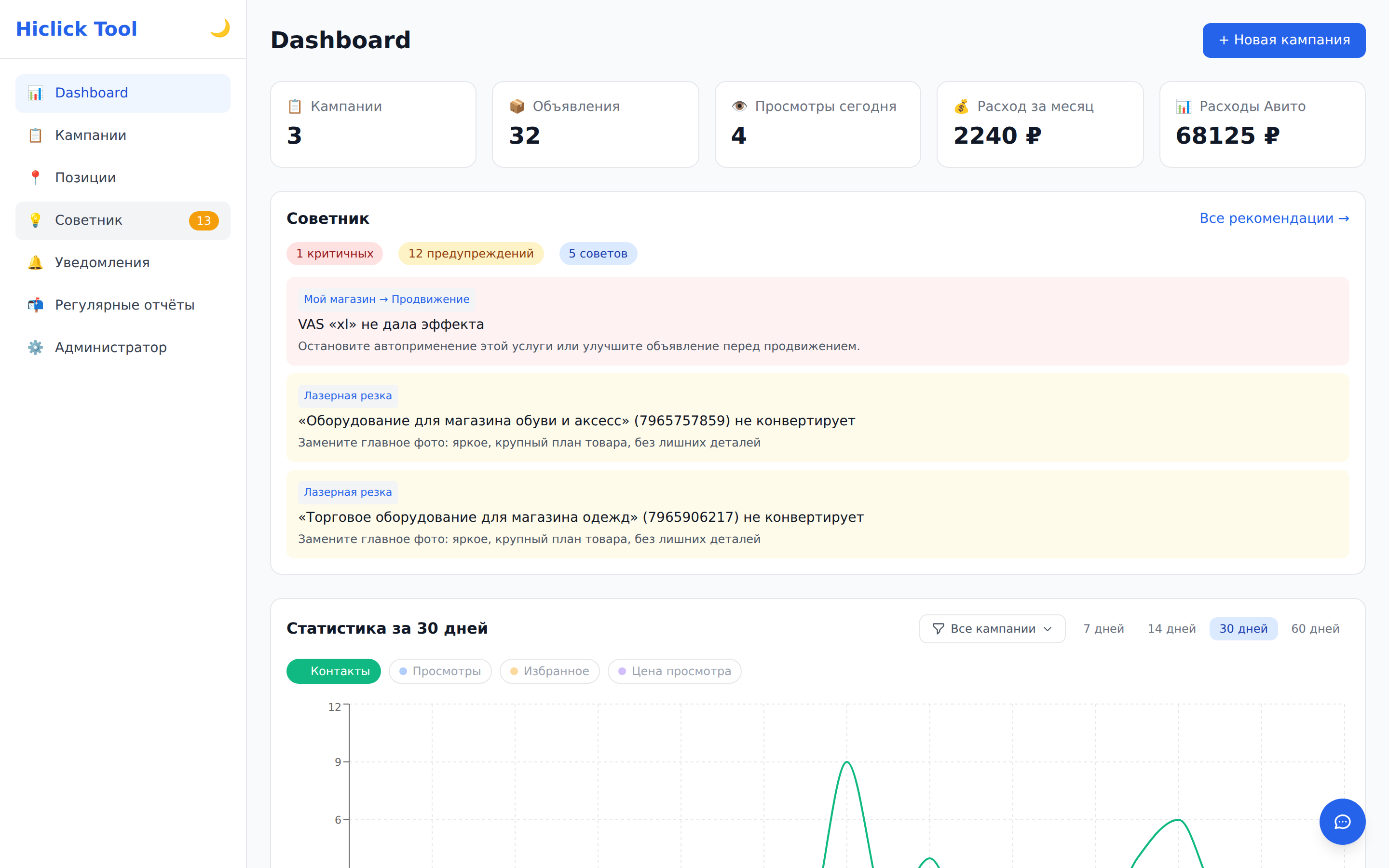This screenshot has width=1389, height=868.
Task: Open Позиции menu item
Action: 123,178
